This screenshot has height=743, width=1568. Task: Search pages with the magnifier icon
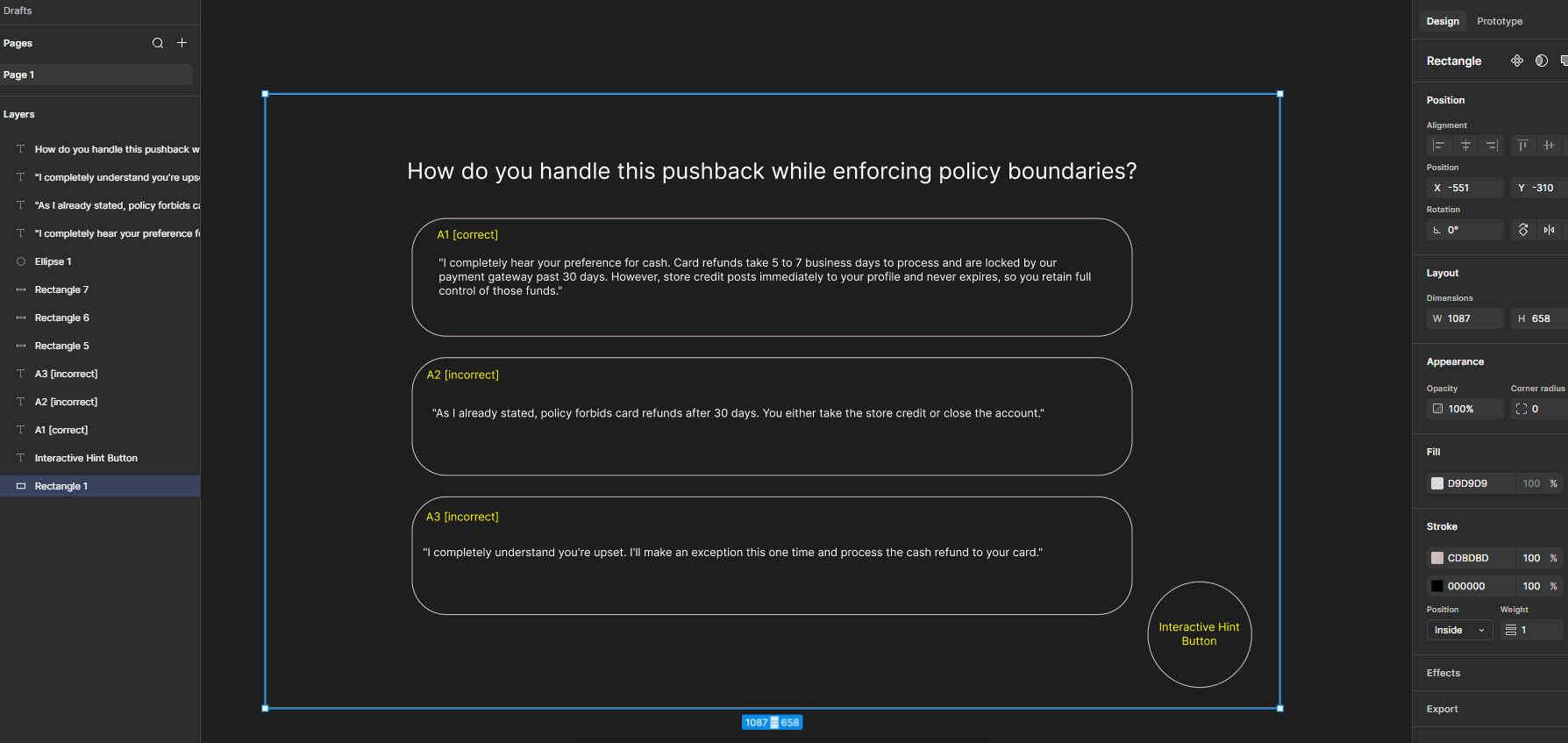158,43
